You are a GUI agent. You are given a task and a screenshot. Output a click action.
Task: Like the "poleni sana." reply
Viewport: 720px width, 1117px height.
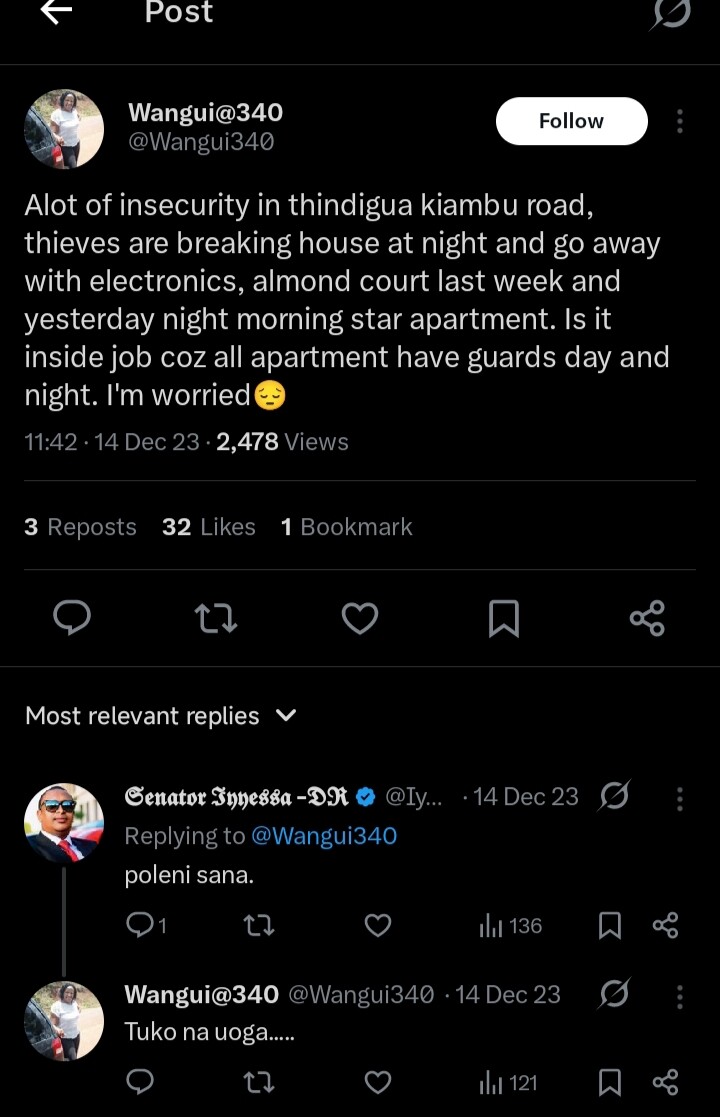[x=377, y=926]
